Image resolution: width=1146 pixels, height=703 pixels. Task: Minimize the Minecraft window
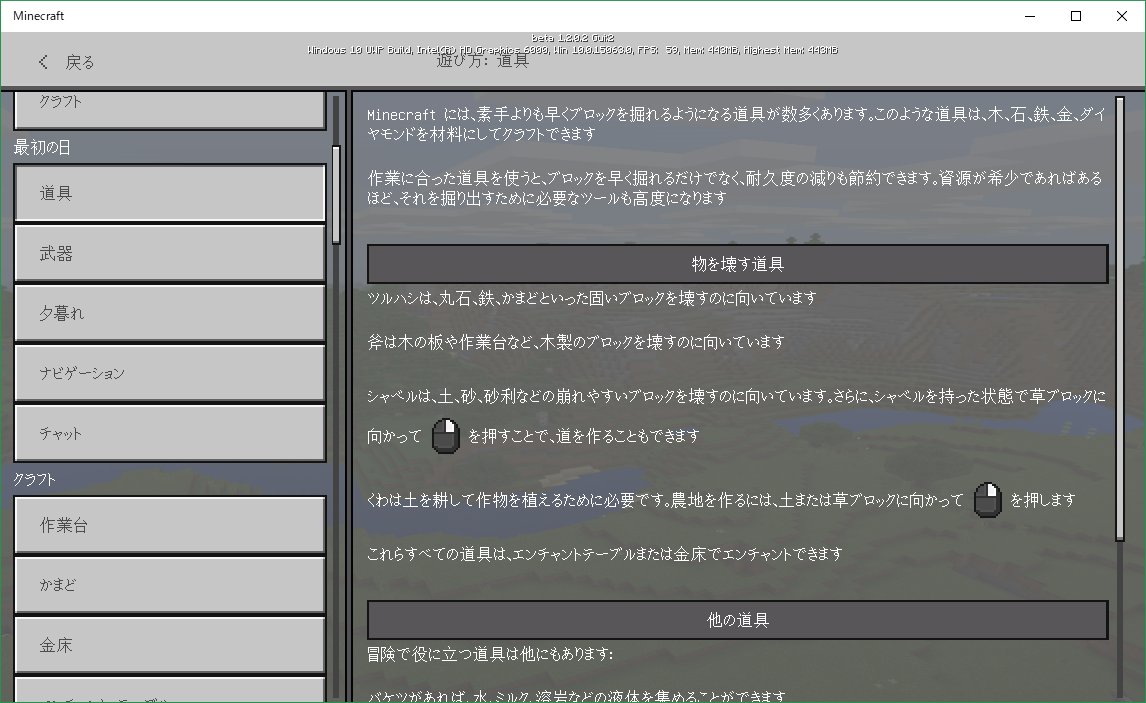click(1030, 16)
